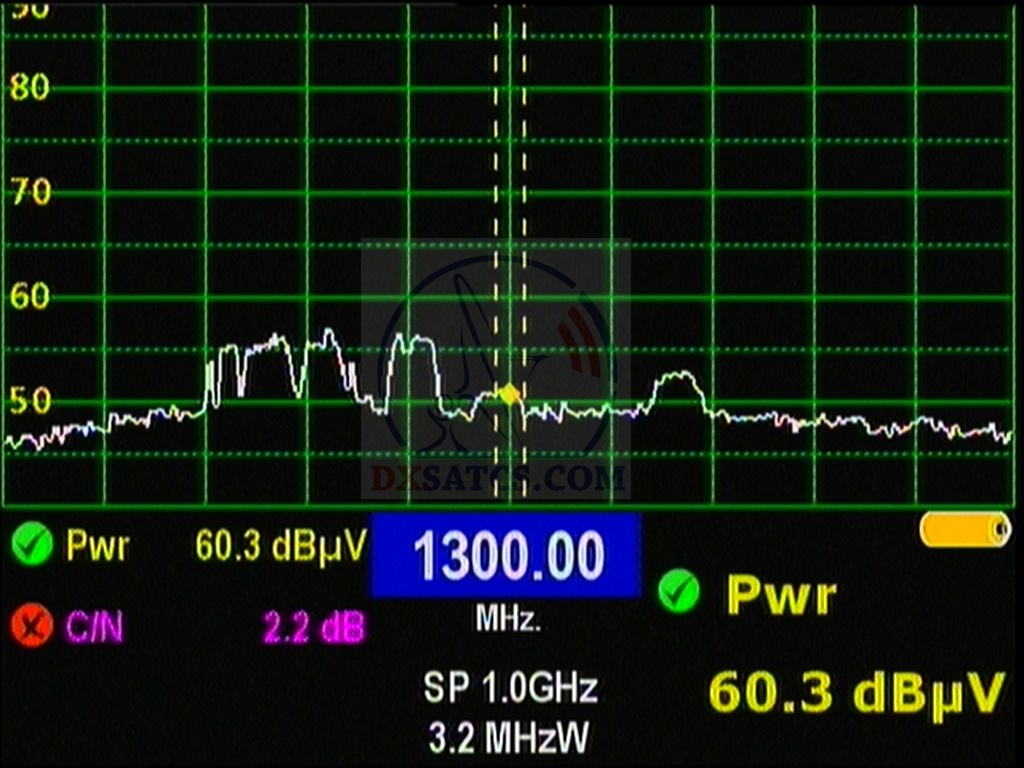This screenshot has height=768, width=1024.
Task: Click the 80 level on vertical axis
Action: coord(30,88)
